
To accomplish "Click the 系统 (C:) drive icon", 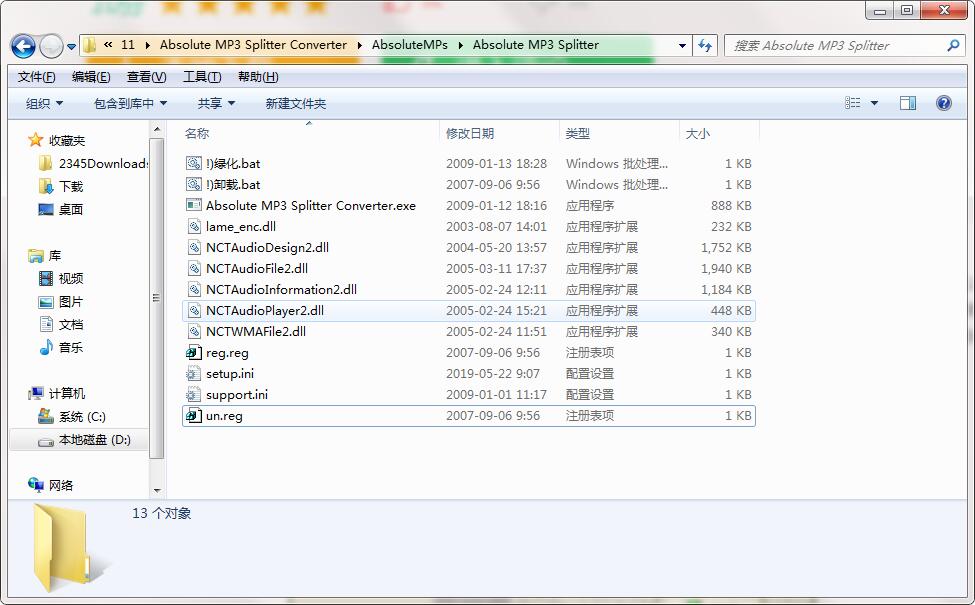I will [45, 417].
